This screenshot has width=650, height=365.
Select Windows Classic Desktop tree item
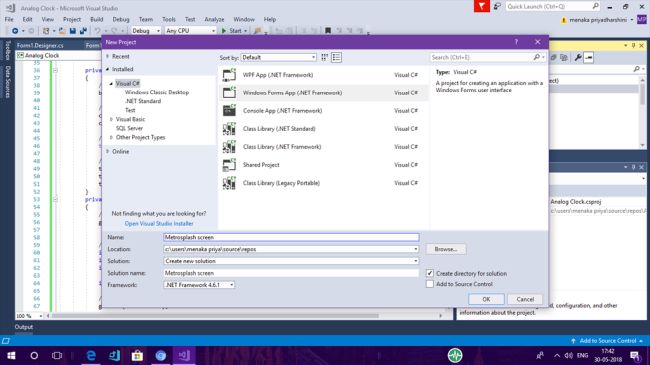(x=157, y=92)
